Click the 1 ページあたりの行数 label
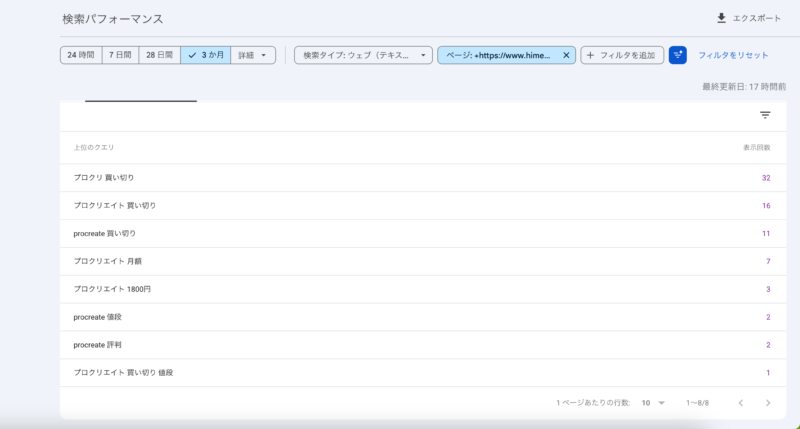Image resolution: width=800 pixels, height=429 pixels. coord(593,403)
